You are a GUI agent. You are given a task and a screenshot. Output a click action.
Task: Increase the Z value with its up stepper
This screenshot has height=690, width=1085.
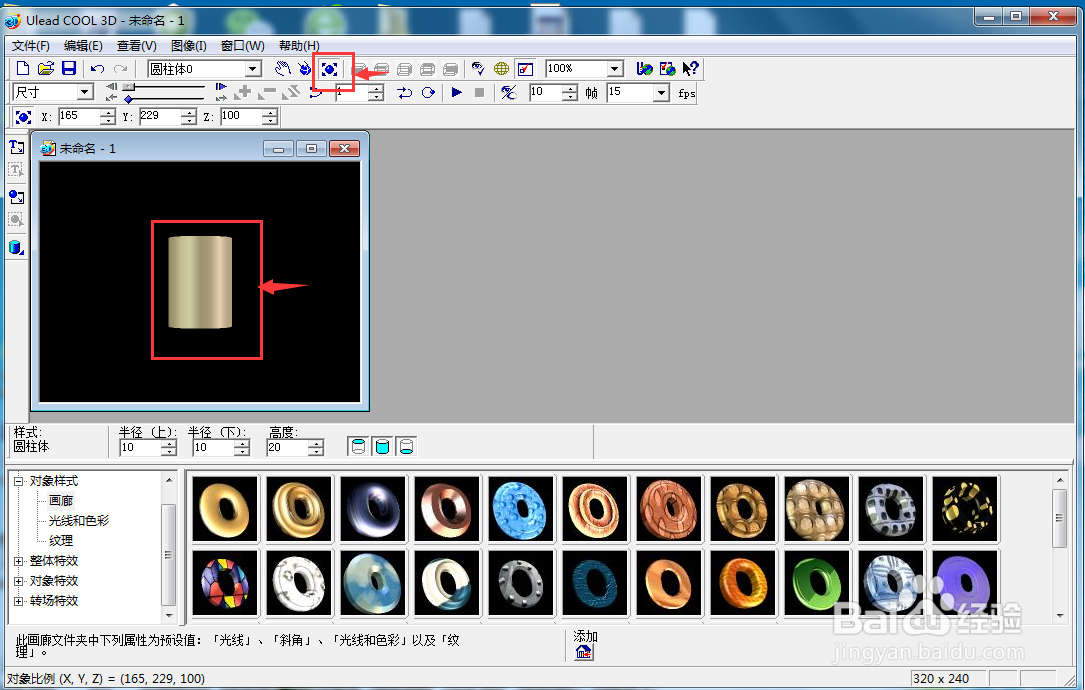271,112
